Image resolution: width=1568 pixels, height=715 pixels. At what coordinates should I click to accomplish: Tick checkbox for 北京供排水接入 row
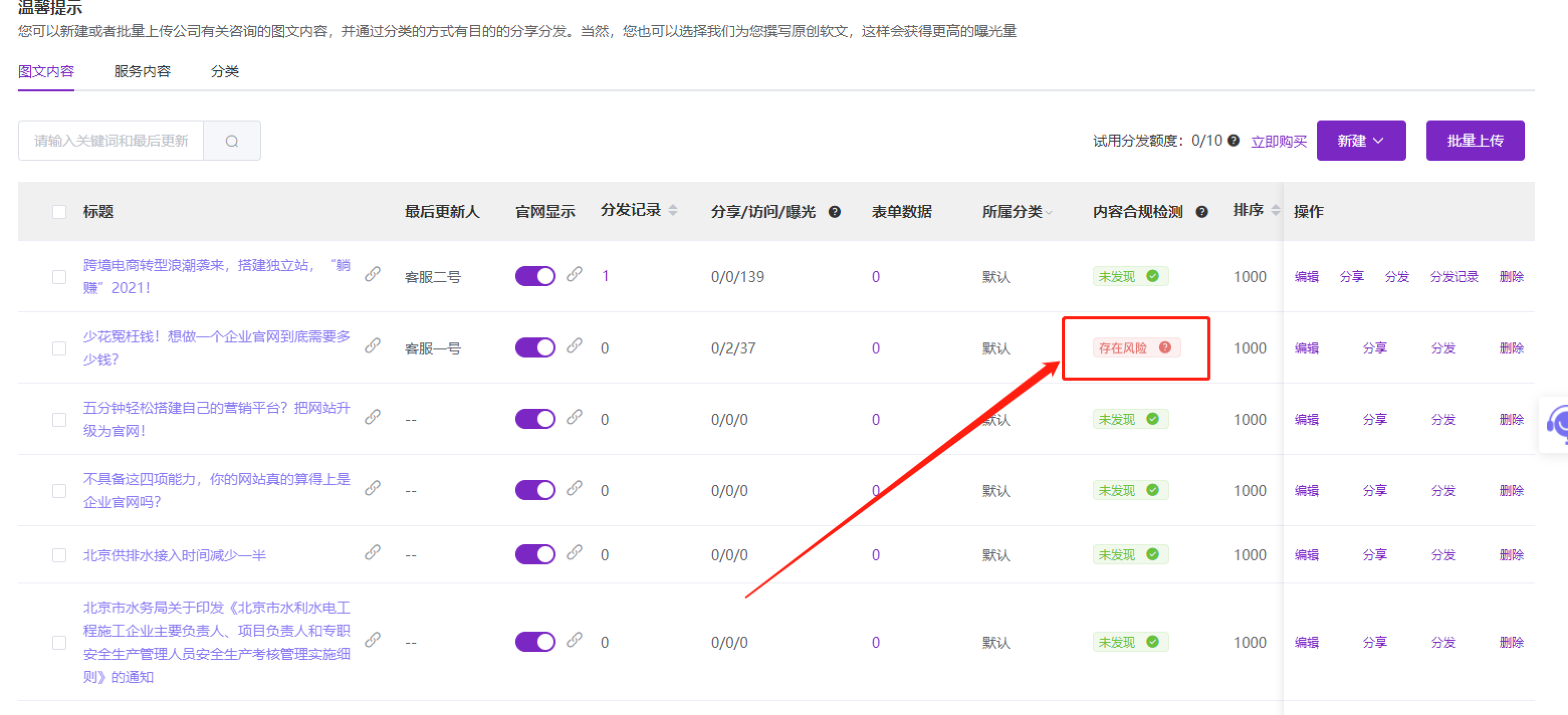[59, 555]
